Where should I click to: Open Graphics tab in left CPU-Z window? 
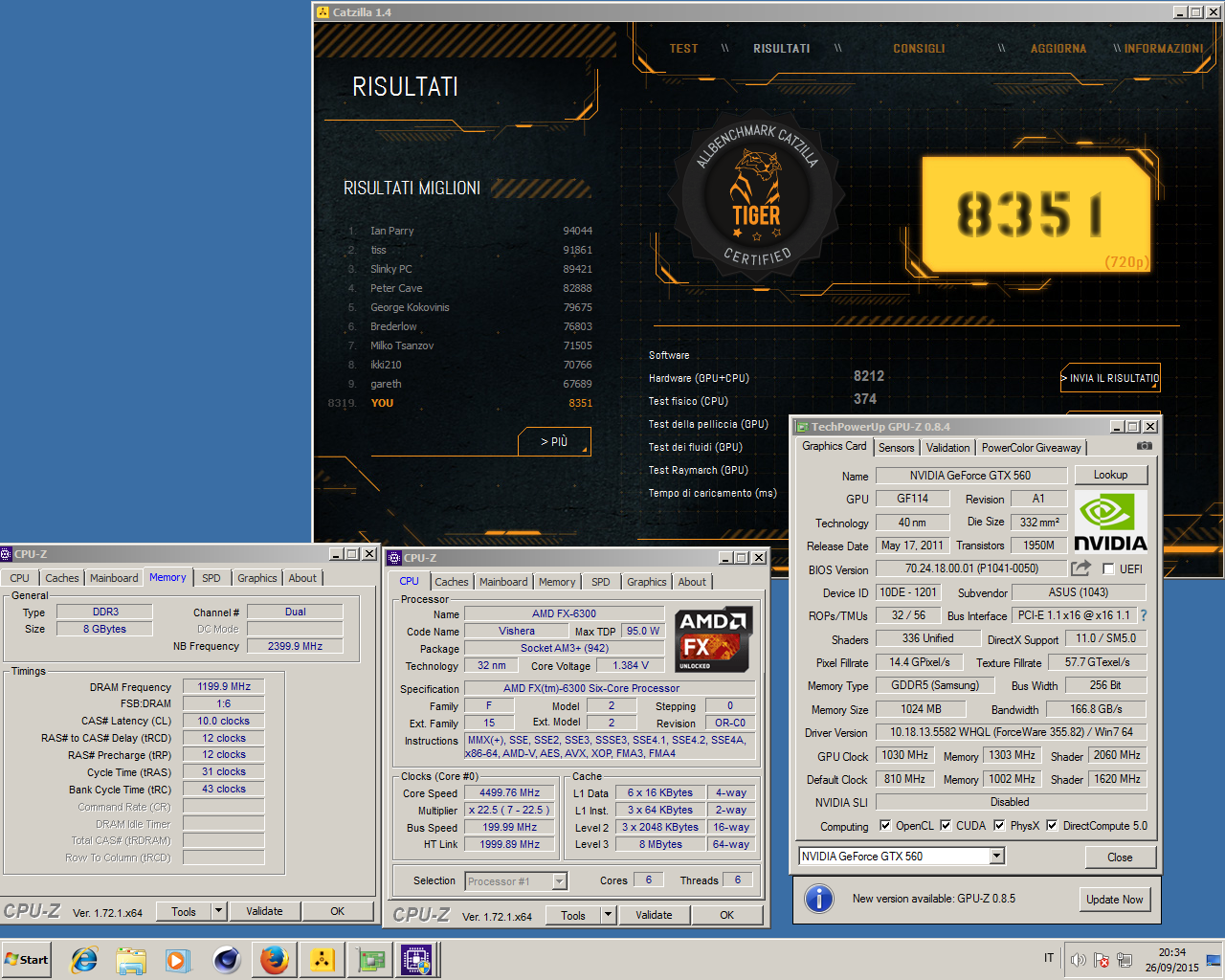(x=257, y=578)
